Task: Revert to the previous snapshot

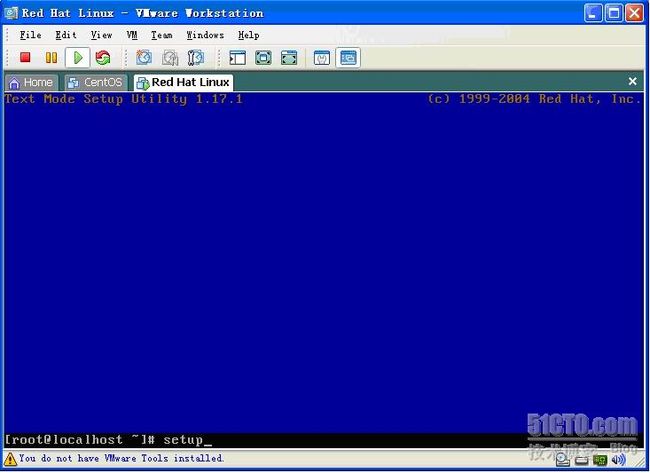Action: 170,58
